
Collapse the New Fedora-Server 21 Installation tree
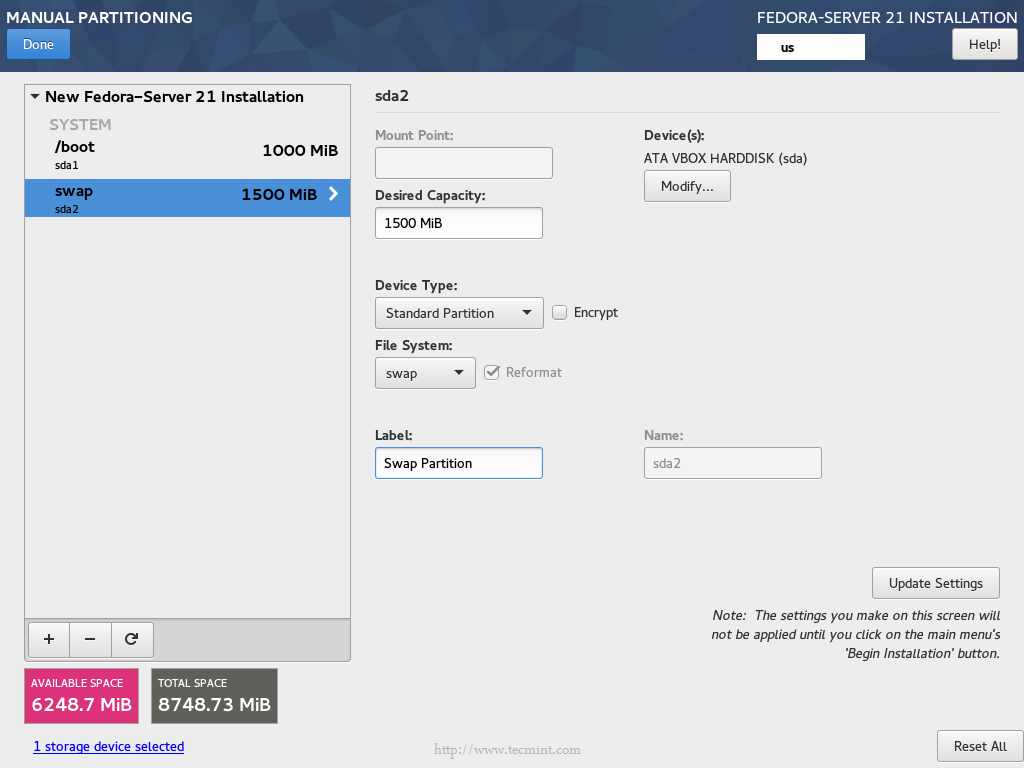[35, 97]
